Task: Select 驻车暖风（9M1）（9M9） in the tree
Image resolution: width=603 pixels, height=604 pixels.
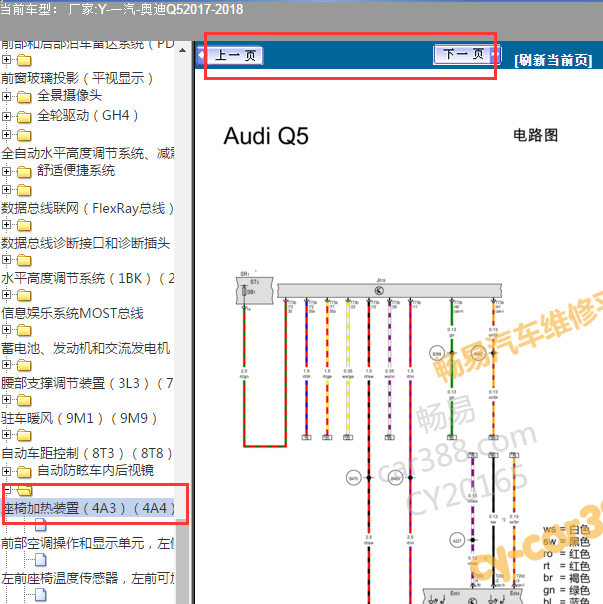Action: 79,419
